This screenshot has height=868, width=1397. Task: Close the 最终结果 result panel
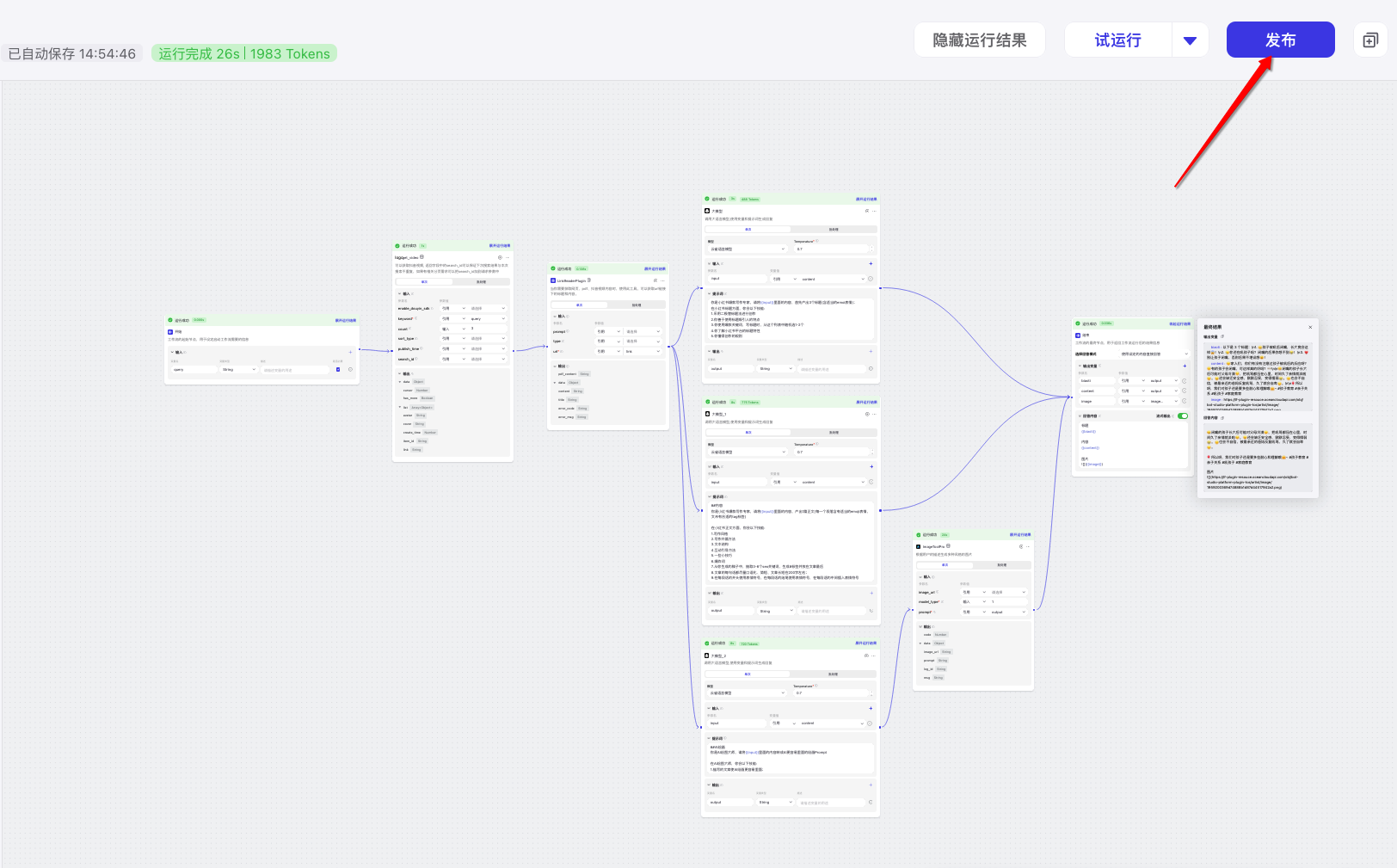tap(1310, 327)
